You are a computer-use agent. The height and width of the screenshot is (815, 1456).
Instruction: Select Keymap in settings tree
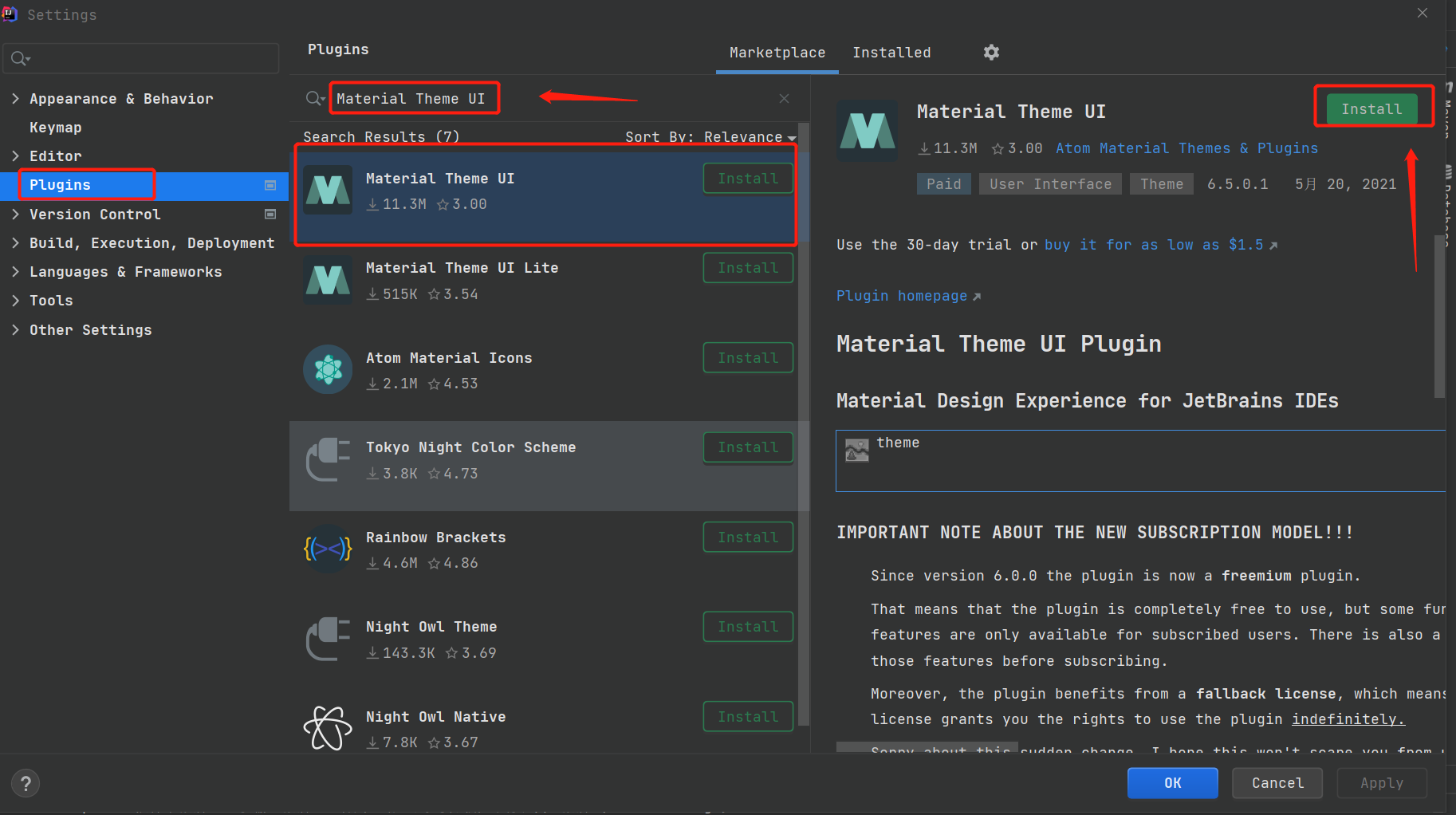click(56, 128)
